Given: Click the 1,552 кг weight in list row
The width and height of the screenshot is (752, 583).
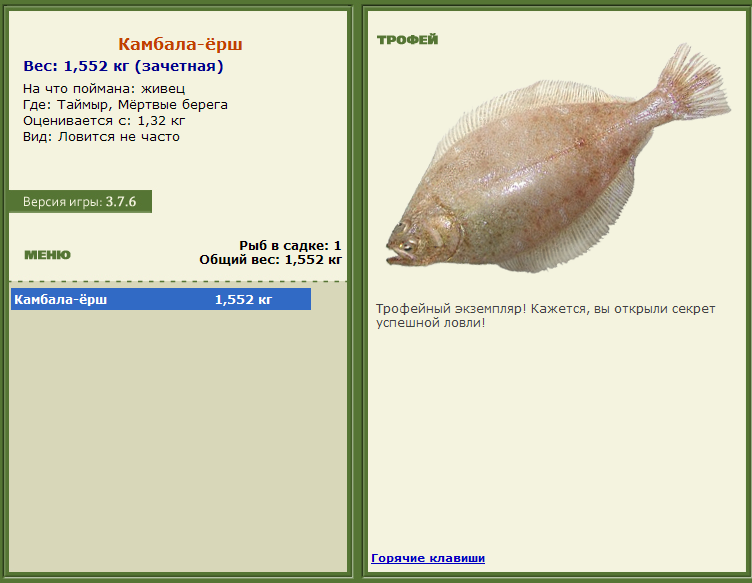Looking at the screenshot, I should [243, 300].
